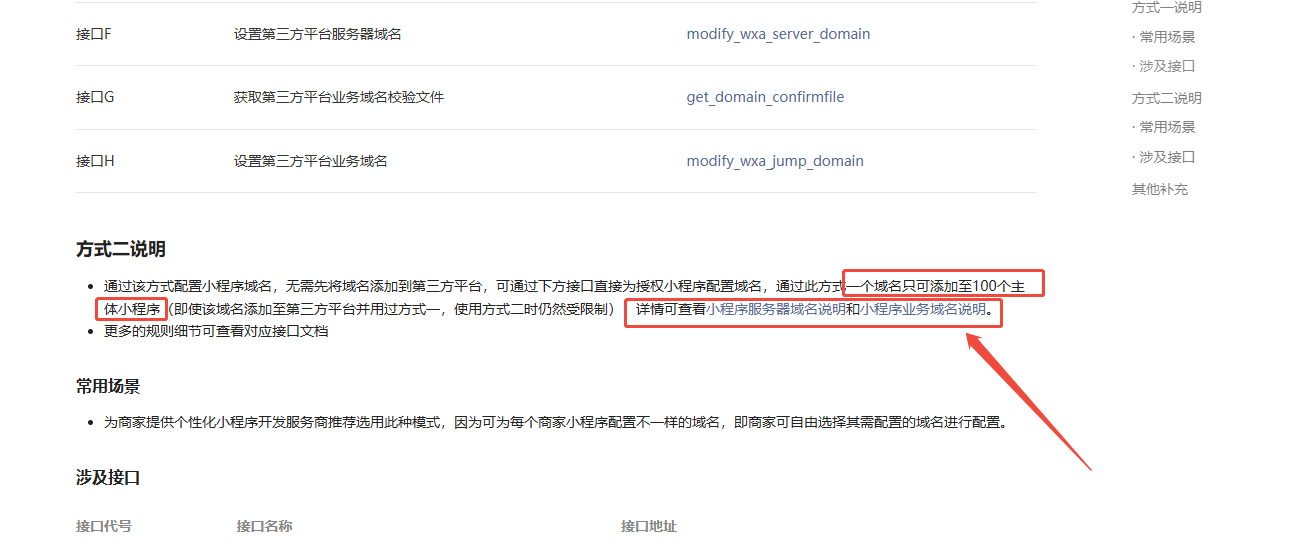Image resolution: width=1302 pixels, height=544 pixels.
Task: Click the 常用场景 heading in article body
Action: click(x=108, y=386)
